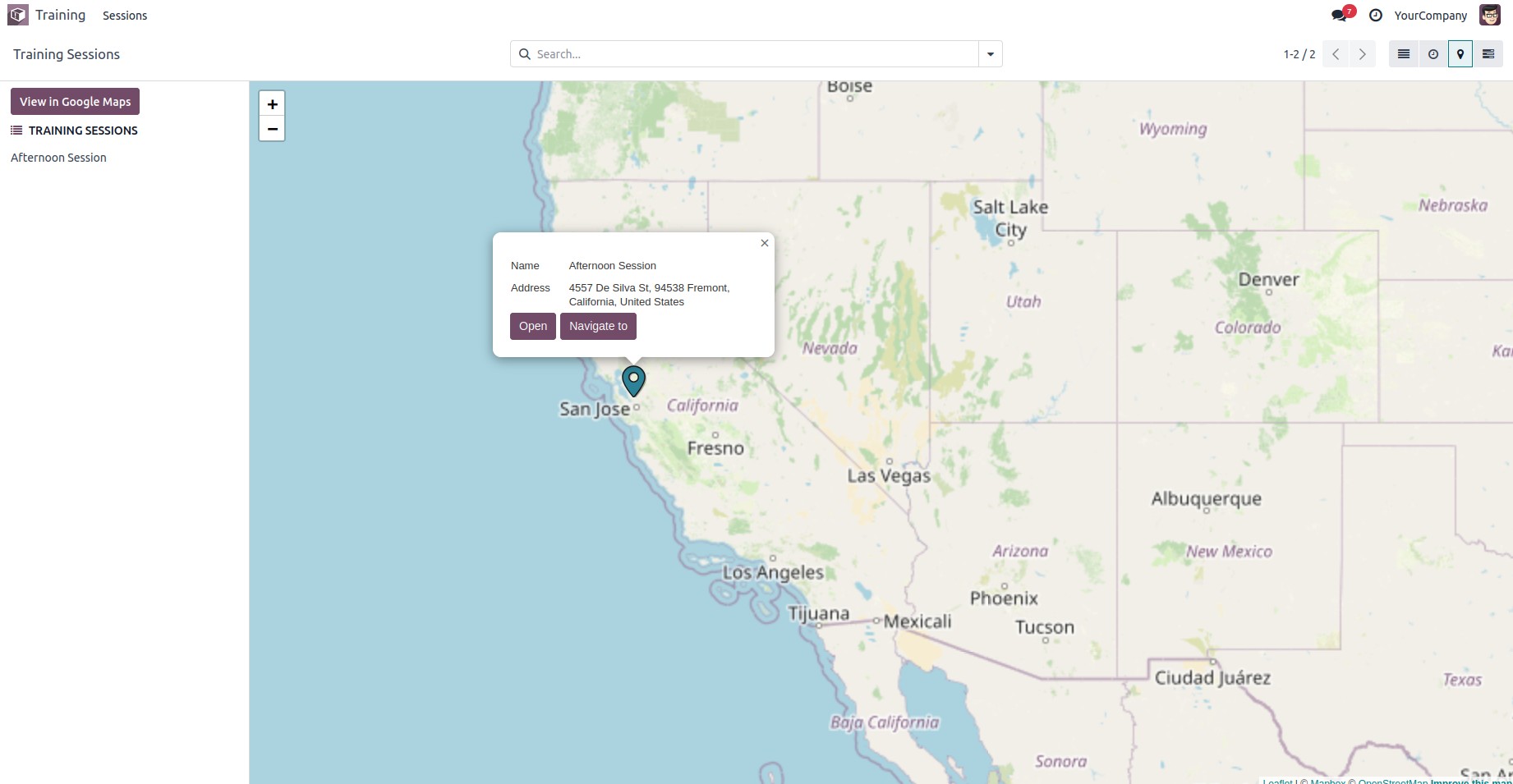Expand the search options dropdown
The height and width of the screenshot is (784, 1513).
coord(991,54)
